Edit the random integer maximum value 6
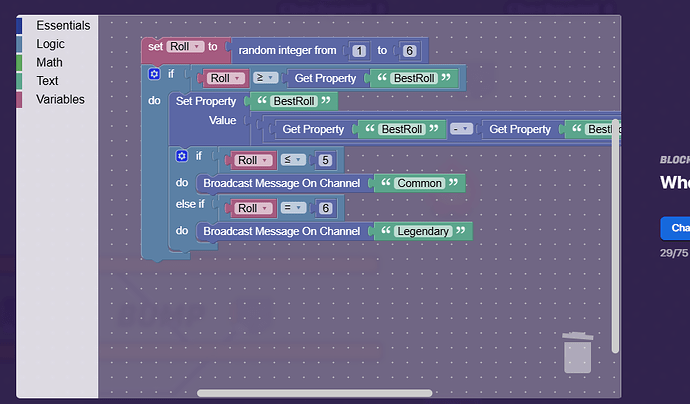Screen dimensions: 690x404 click(x=410, y=50)
